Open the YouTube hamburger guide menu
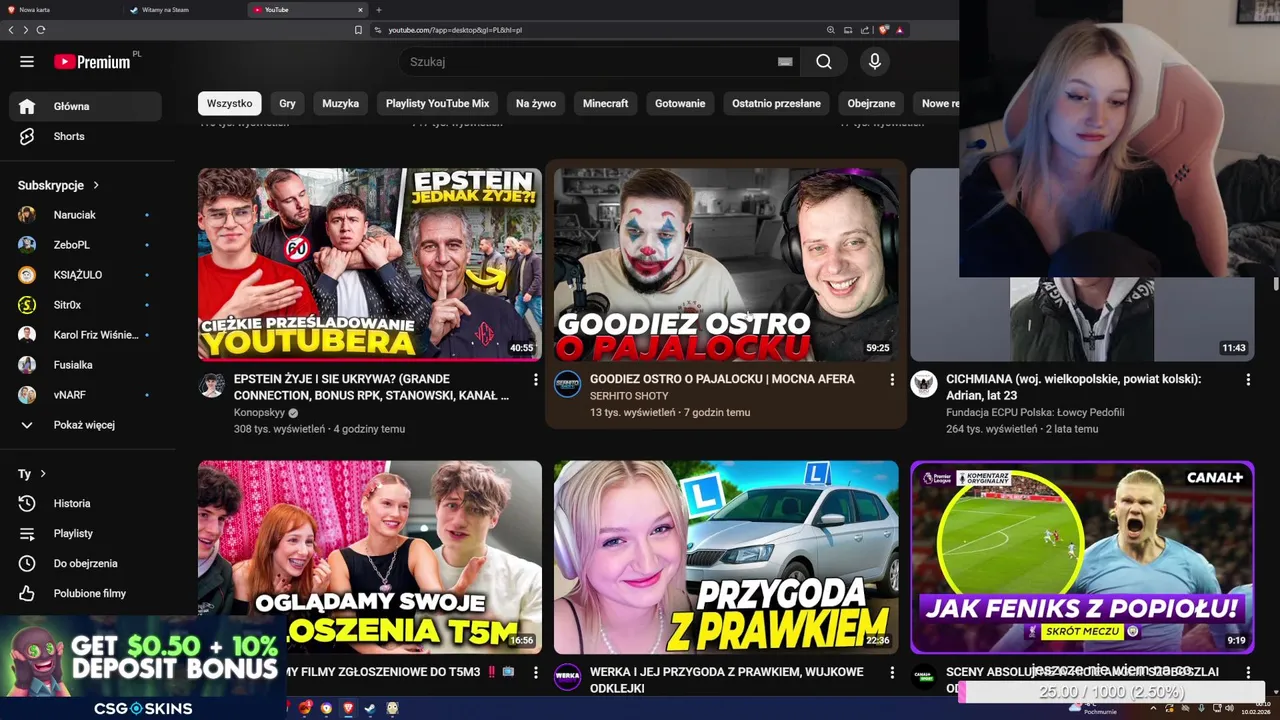This screenshot has height=720, width=1280. [x=27, y=62]
